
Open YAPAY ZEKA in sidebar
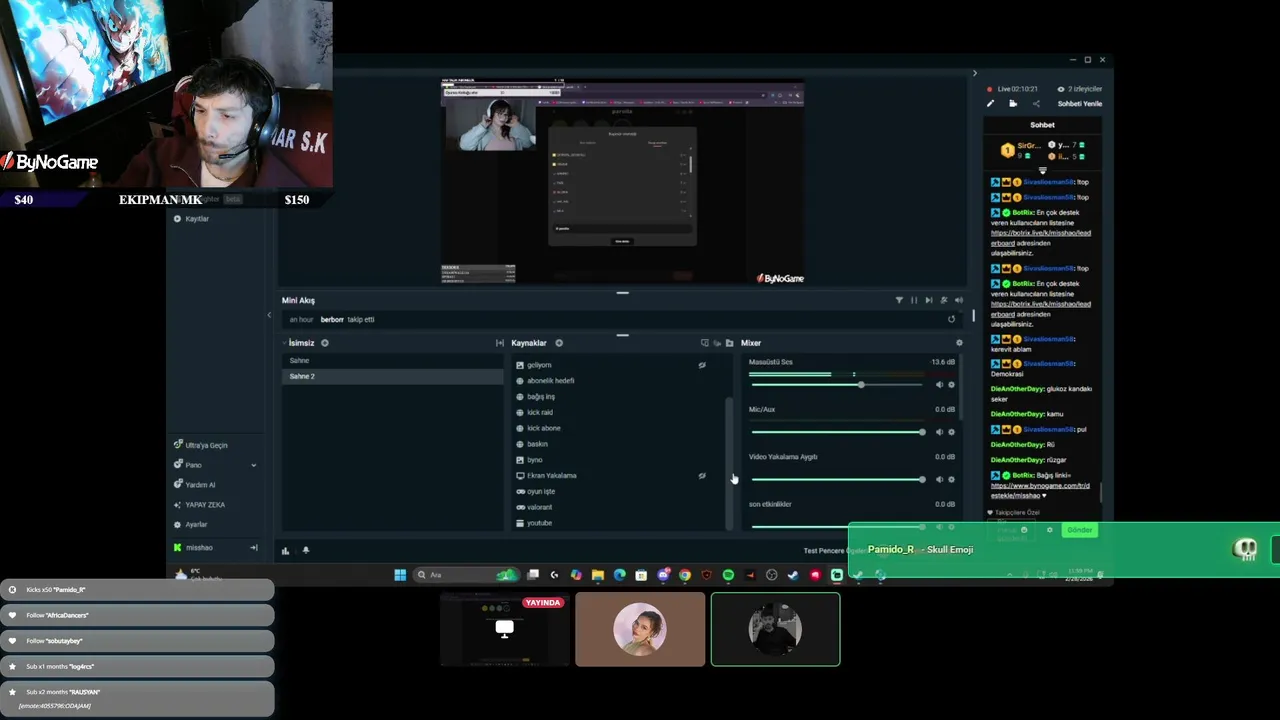coord(204,505)
